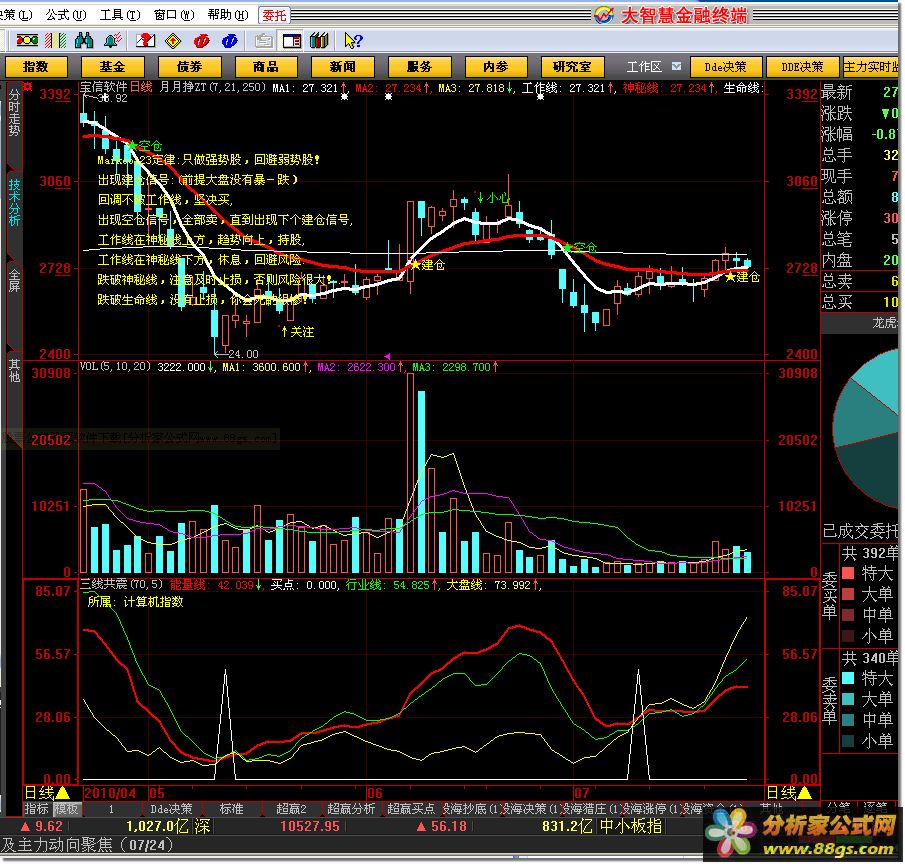Open the 债券 category button
Screen dimensions: 905x864
coord(189,67)
